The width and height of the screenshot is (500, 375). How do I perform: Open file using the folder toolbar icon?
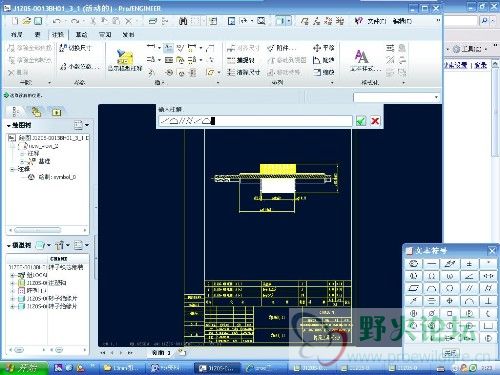(x=26, y=21)
